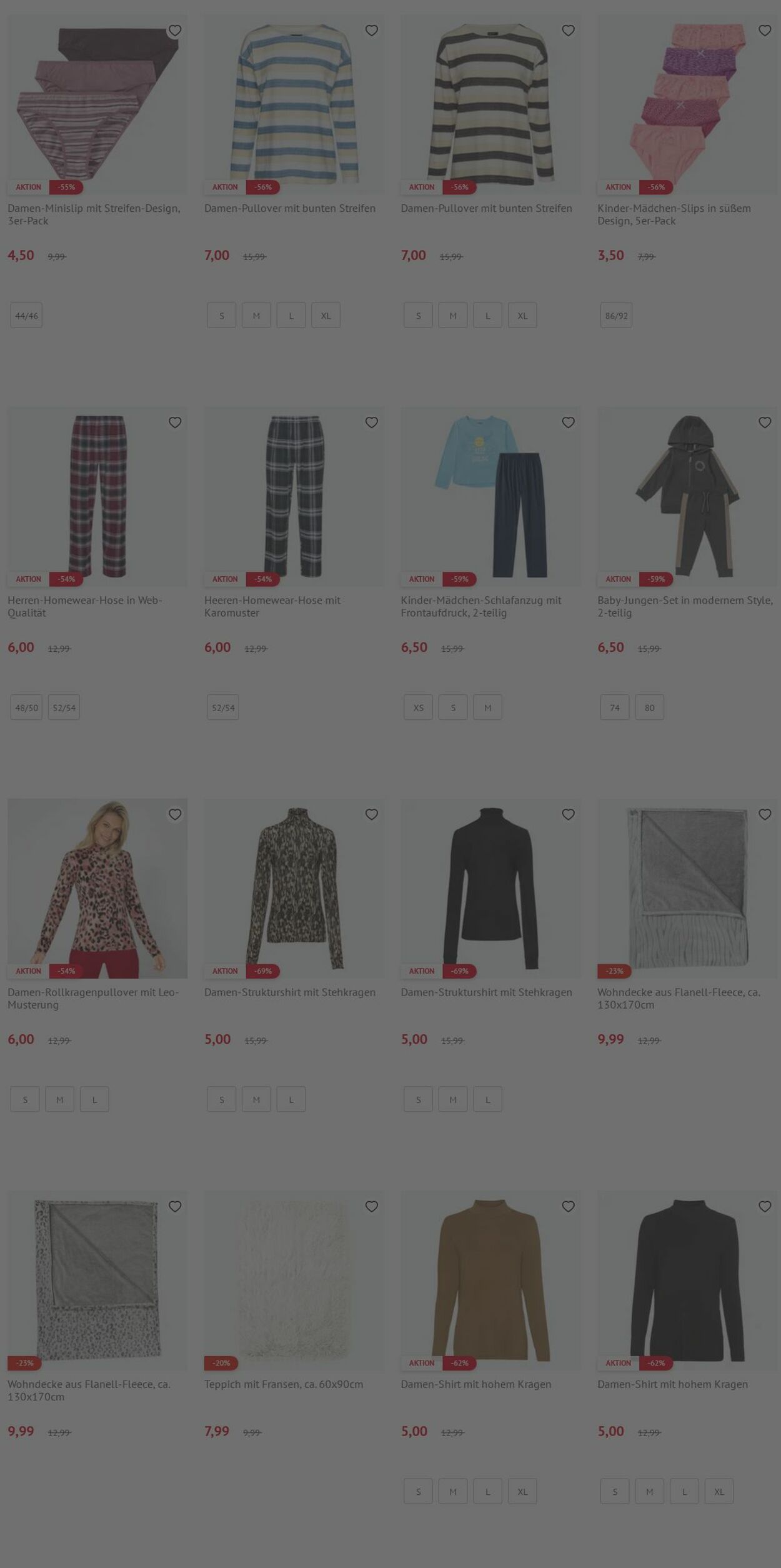Add brown Damen-Shirt mit hohem Kragen to wishlist
This screenshot has width=781, height=1568.
tap(568, 1206)
